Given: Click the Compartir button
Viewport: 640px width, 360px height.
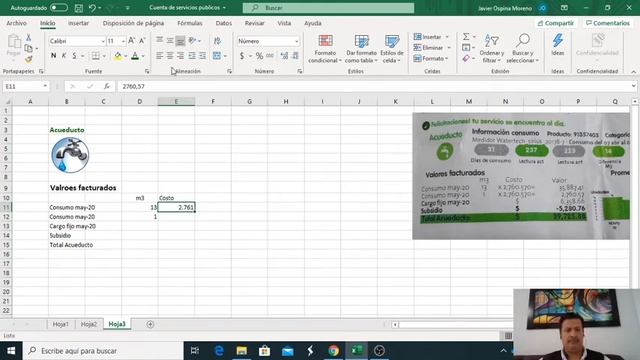Looking at the screenshot, I should [556, 23].
